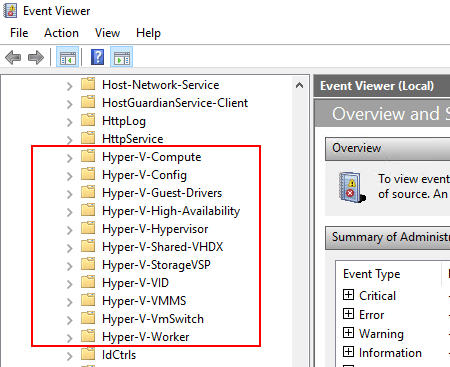450x367 pixels.
Task: Select the Hyper-V-Shared-VHDX folder icon
Action: (88, 246)
